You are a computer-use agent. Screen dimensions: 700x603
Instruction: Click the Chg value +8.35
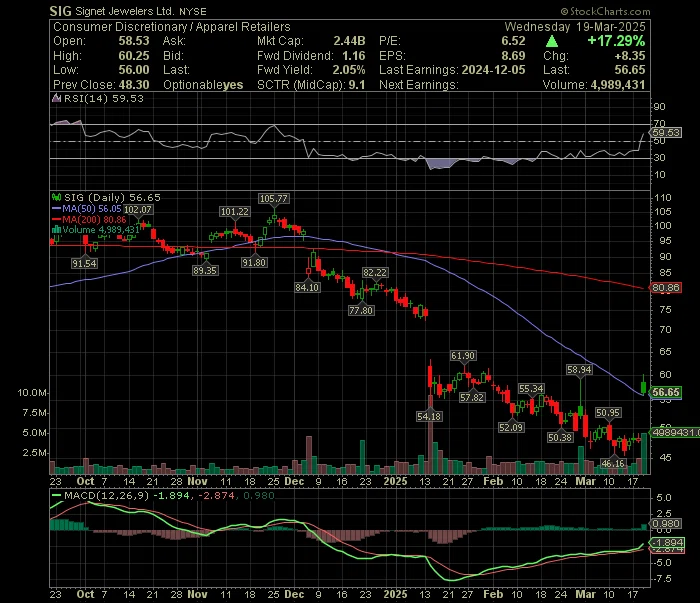(x=630, y=56)
